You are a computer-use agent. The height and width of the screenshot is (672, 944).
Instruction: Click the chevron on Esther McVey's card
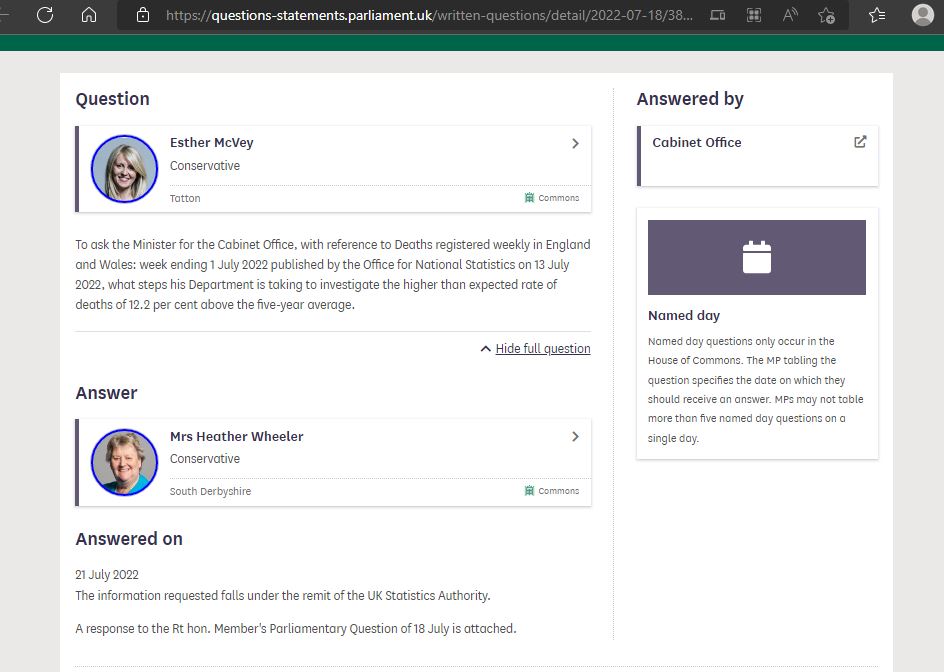tap(576, 143)
